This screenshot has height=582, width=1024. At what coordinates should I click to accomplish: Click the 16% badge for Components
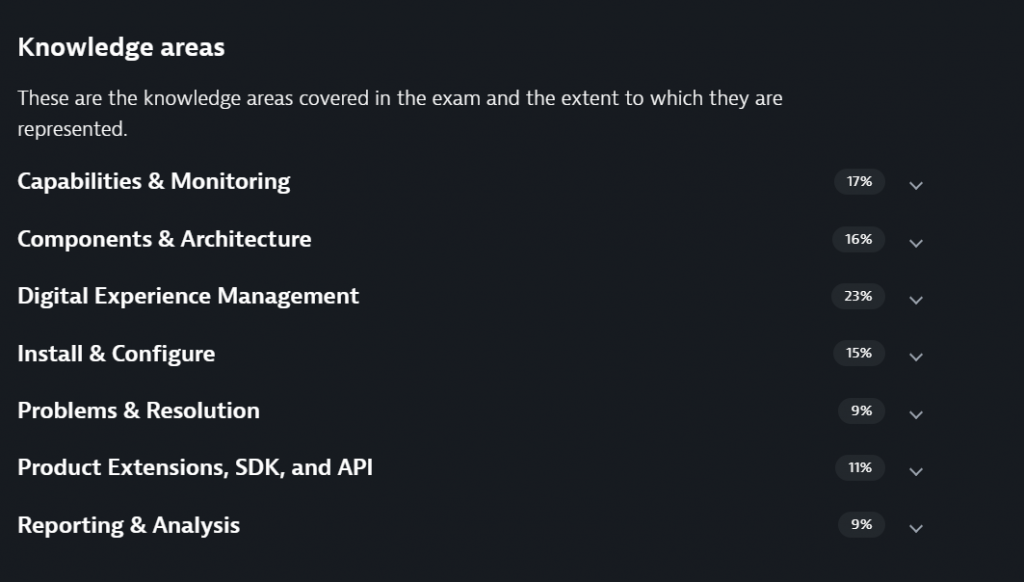[858, 239]
